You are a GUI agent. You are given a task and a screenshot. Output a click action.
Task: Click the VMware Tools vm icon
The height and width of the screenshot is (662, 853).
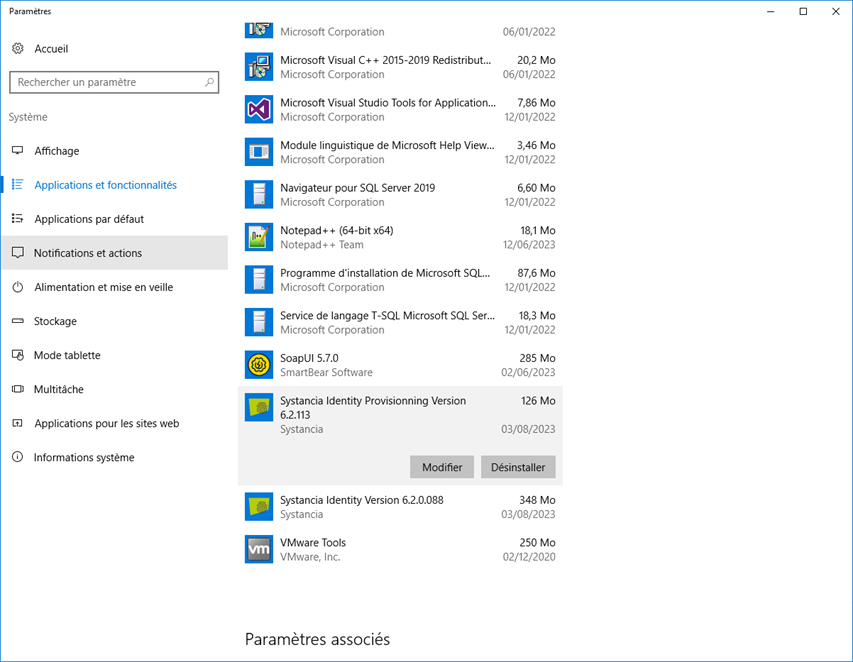pos(258,549)
